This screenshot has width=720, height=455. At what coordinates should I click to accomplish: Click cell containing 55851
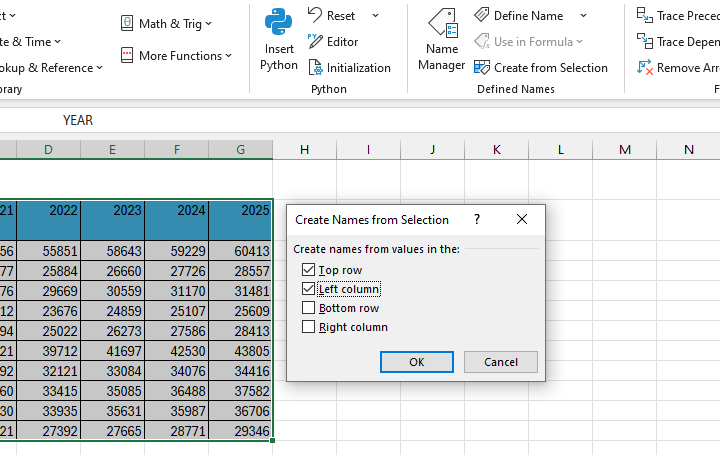click(48, 251)
